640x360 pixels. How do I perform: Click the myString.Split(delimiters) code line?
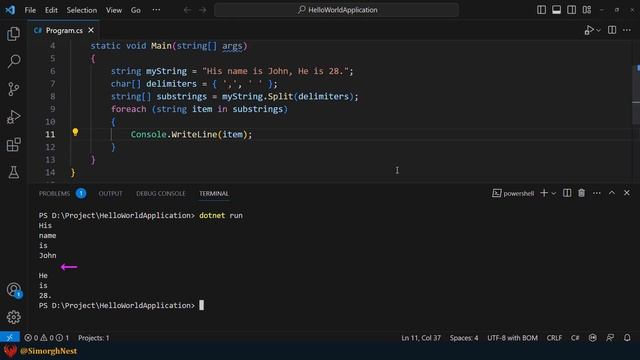[235, 96]
